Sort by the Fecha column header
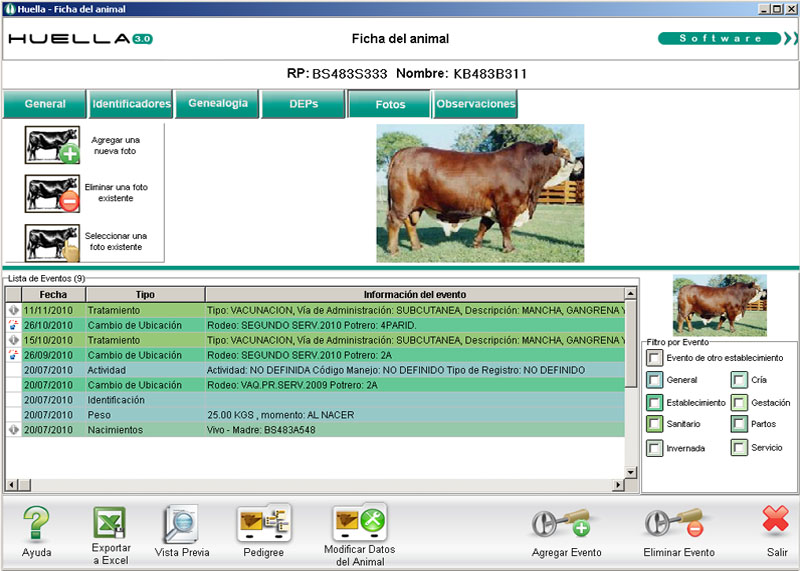The height and width of the screenshot is (571, 800). [x=54, y=294]
